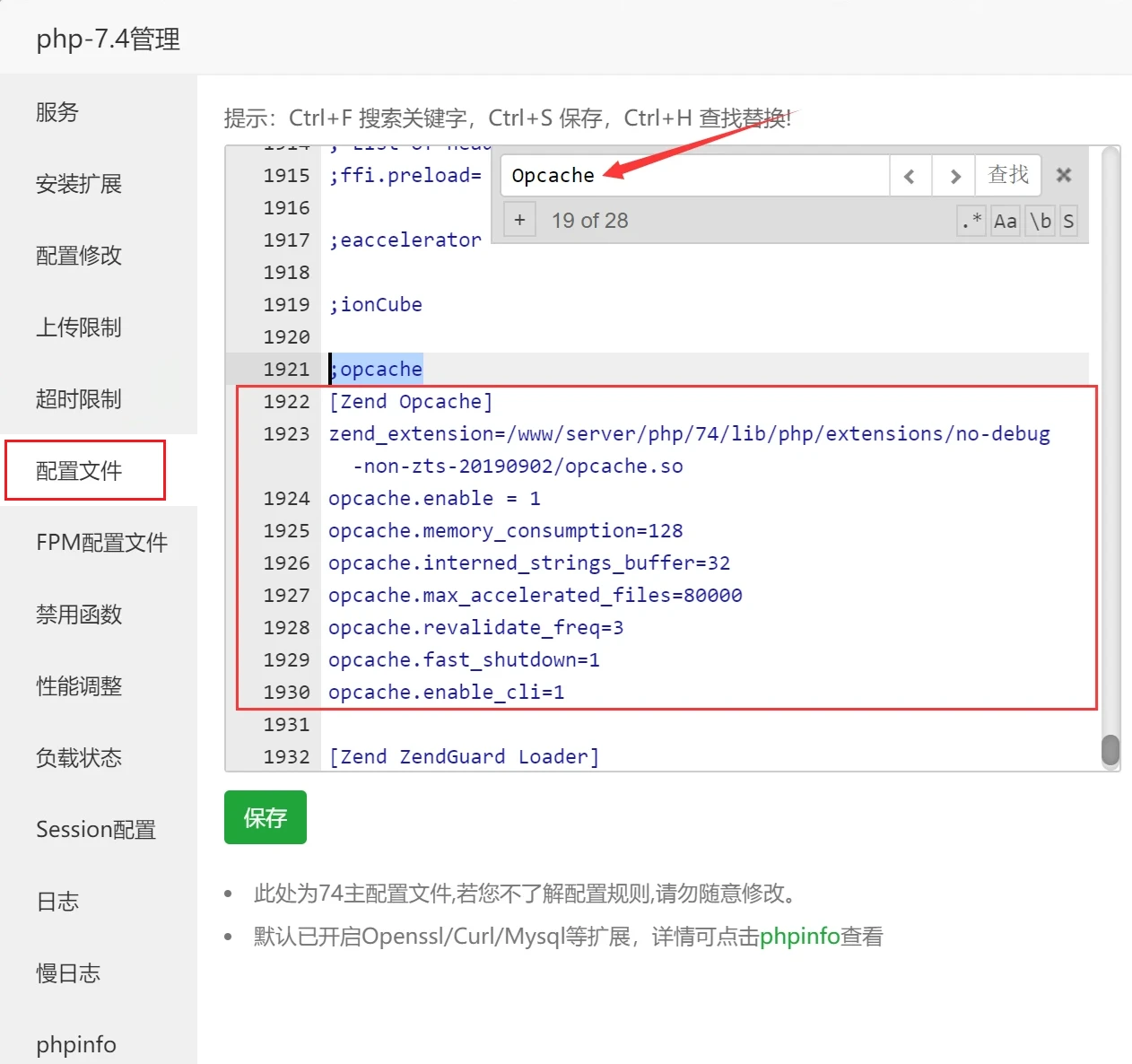The width and height of the screenshot is (1132, 1064).
Task: Open the 上传限制 sidebar tab
Action: click(99, 327)
